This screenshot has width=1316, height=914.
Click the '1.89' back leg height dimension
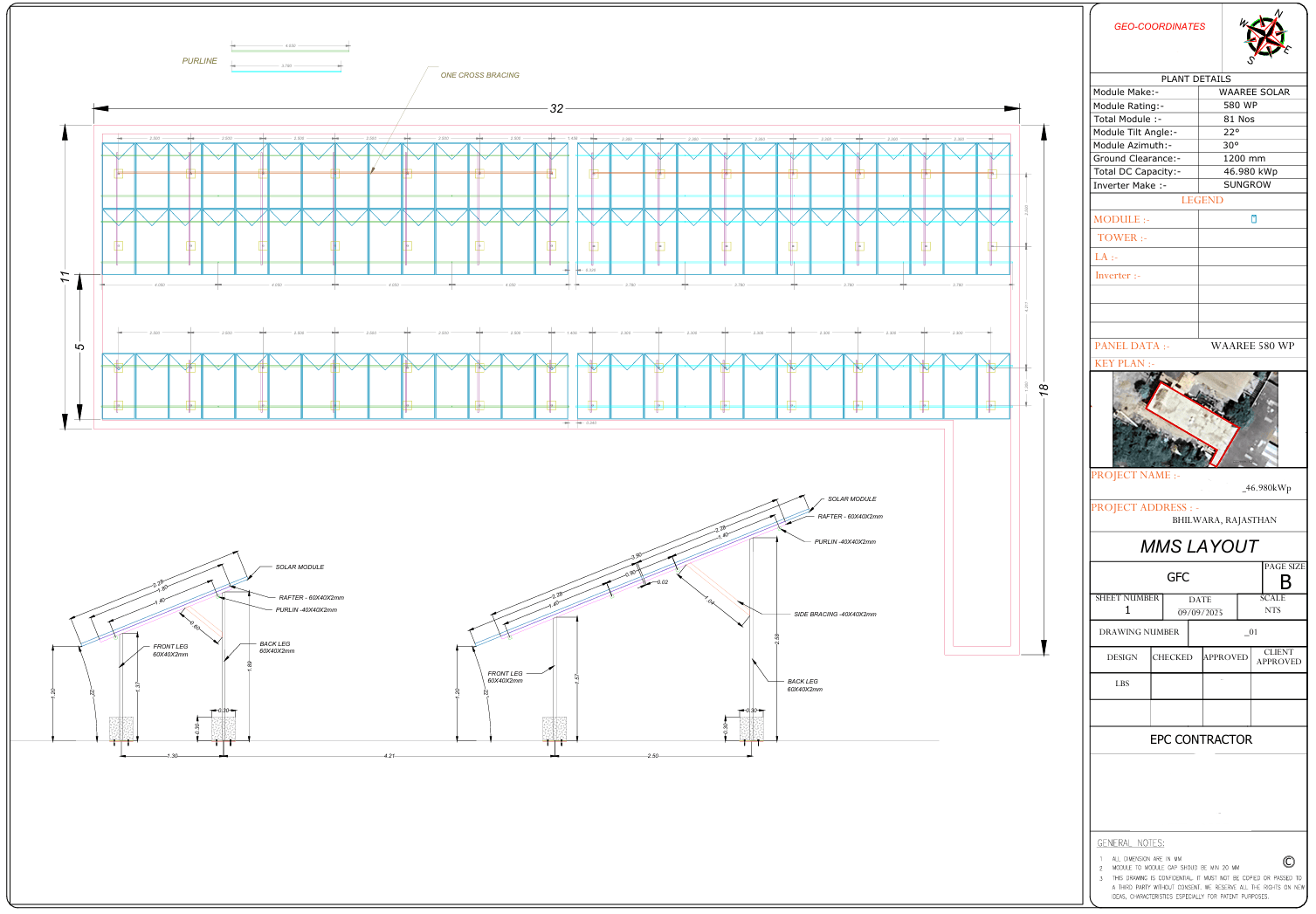[250, 665]
